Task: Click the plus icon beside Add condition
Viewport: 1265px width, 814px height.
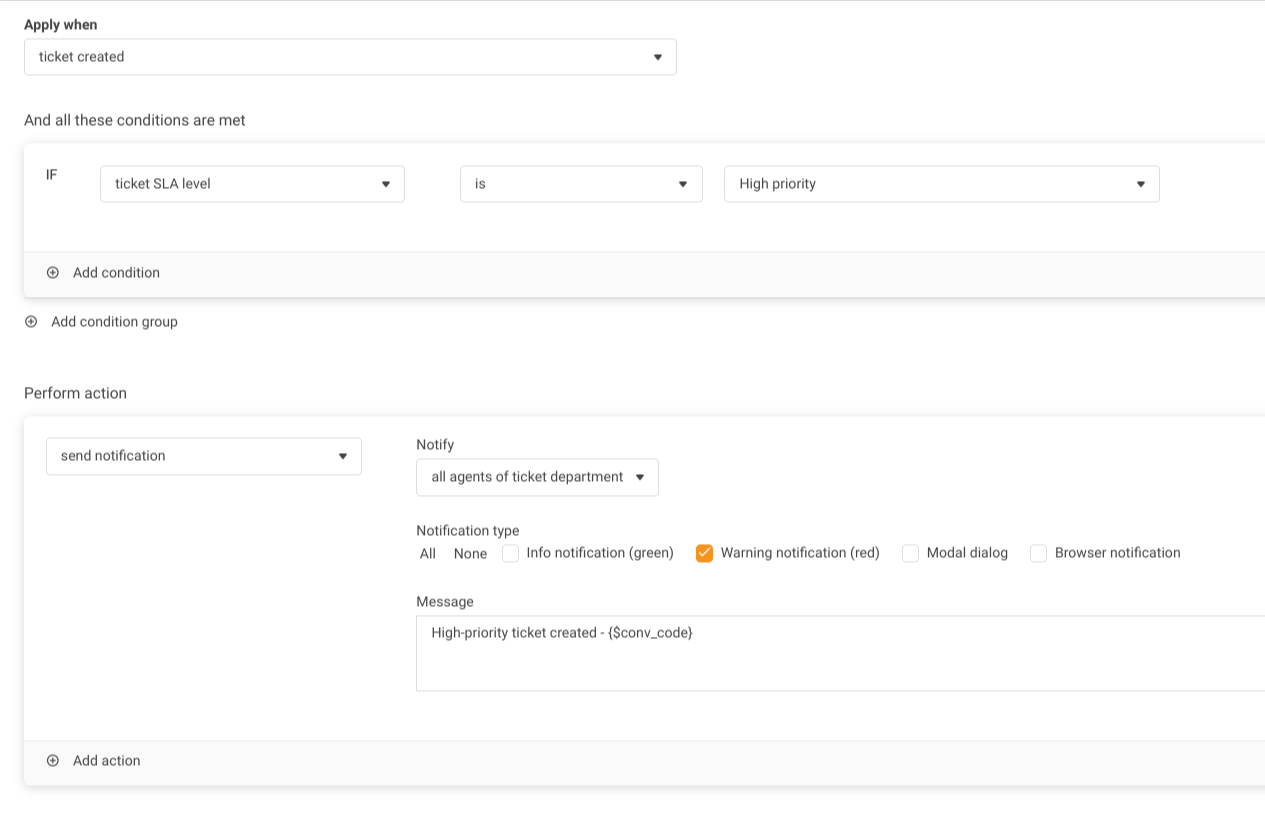Action: (x=53, y=273)
